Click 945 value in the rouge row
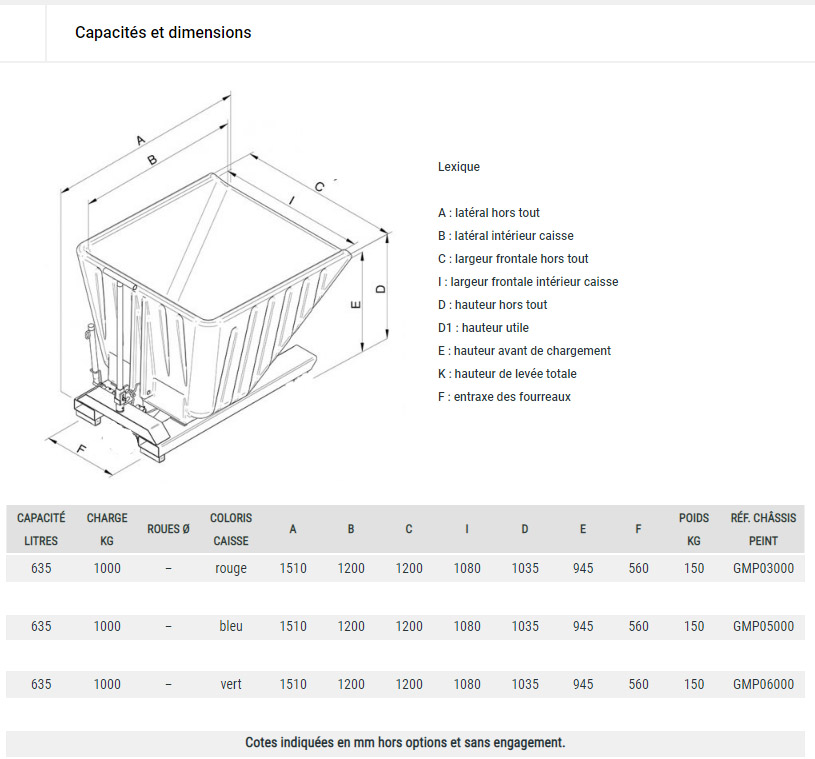The height and width of the screenshot is (759, 815). 583,568
